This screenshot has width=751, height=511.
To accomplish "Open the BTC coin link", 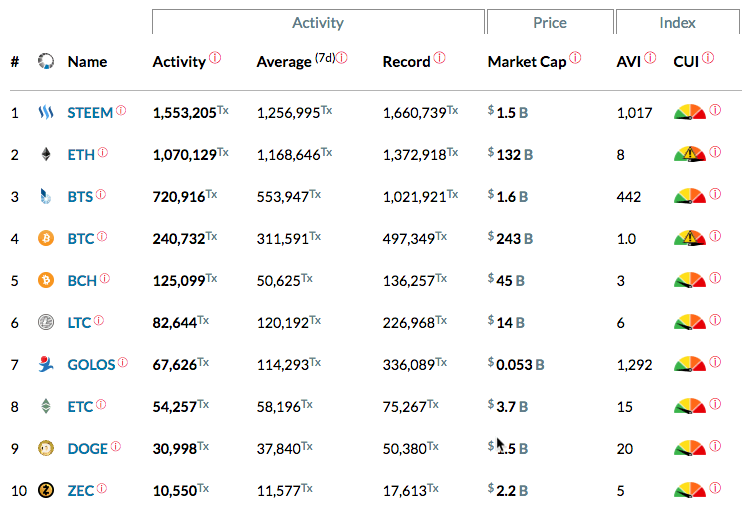I will [80, 239].
